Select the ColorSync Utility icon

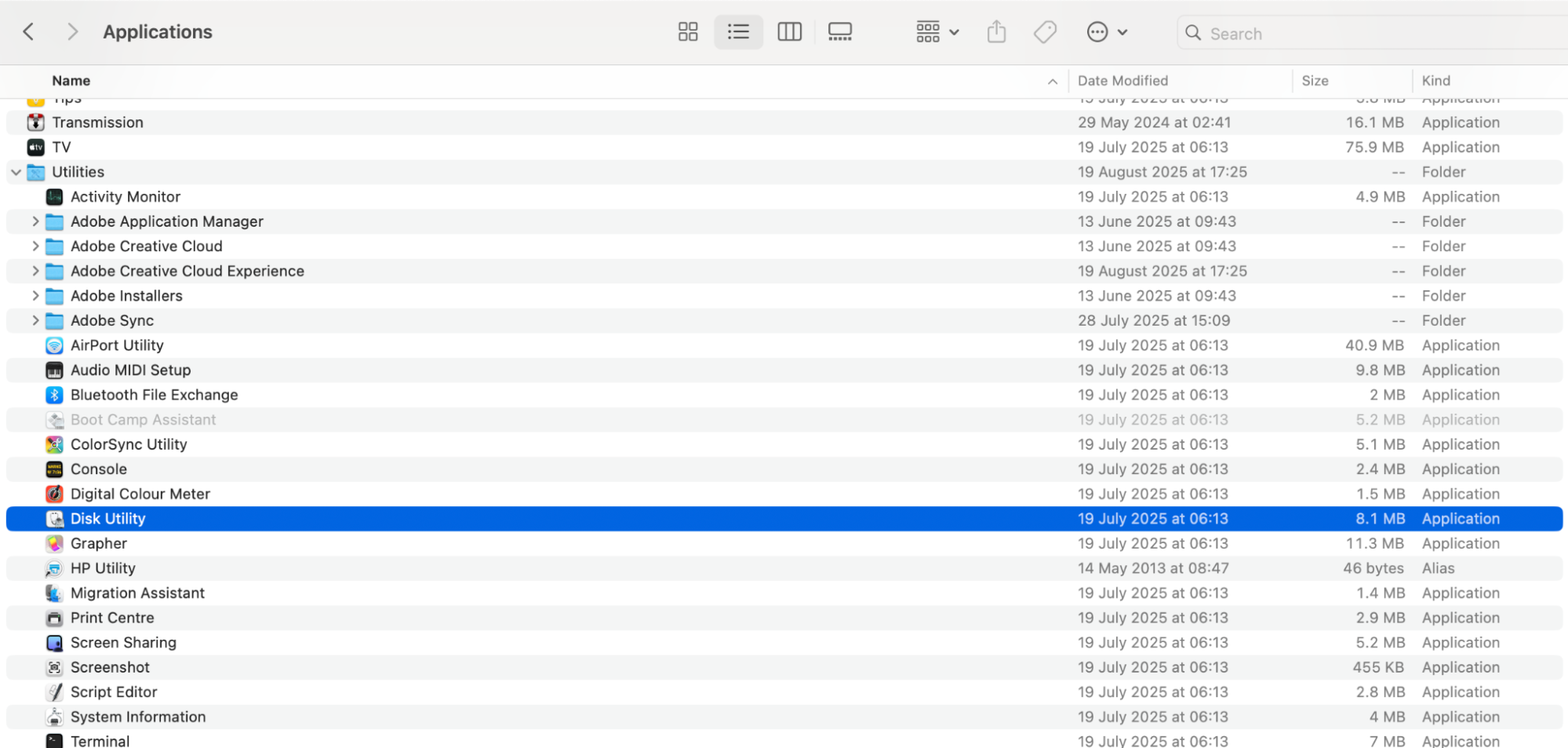point(54,444)
